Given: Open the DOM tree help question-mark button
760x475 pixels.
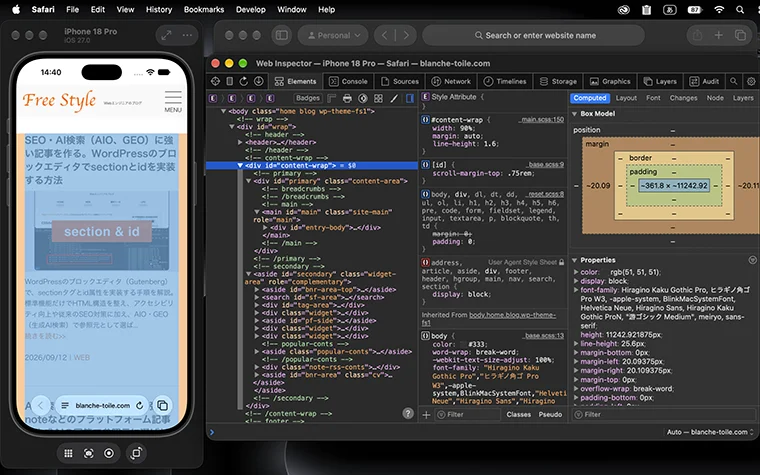Looking at the screenshot, I should [x=408, y=413].
